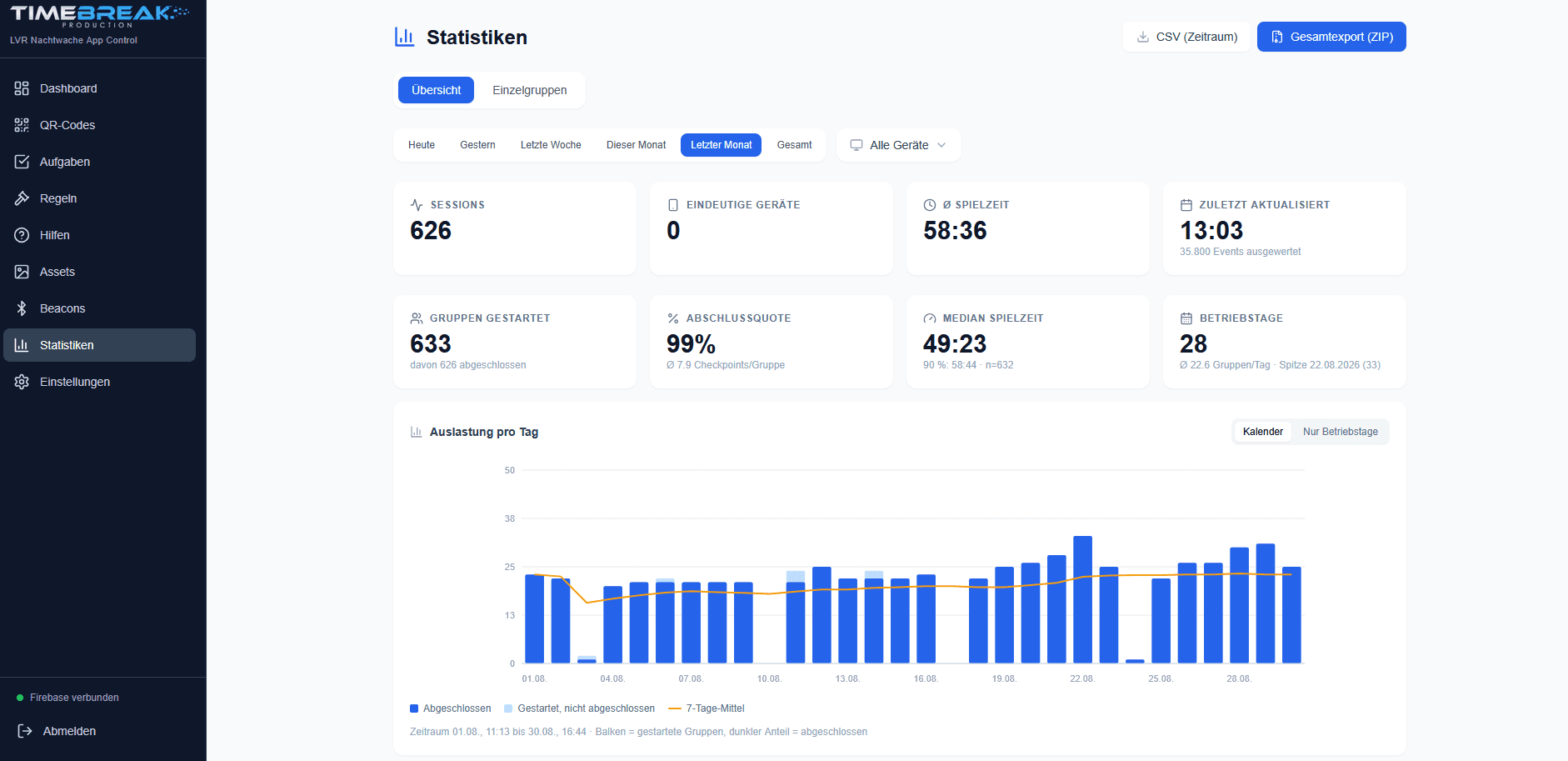
Task: Select Gesamt time range
Action: [794, 145]
